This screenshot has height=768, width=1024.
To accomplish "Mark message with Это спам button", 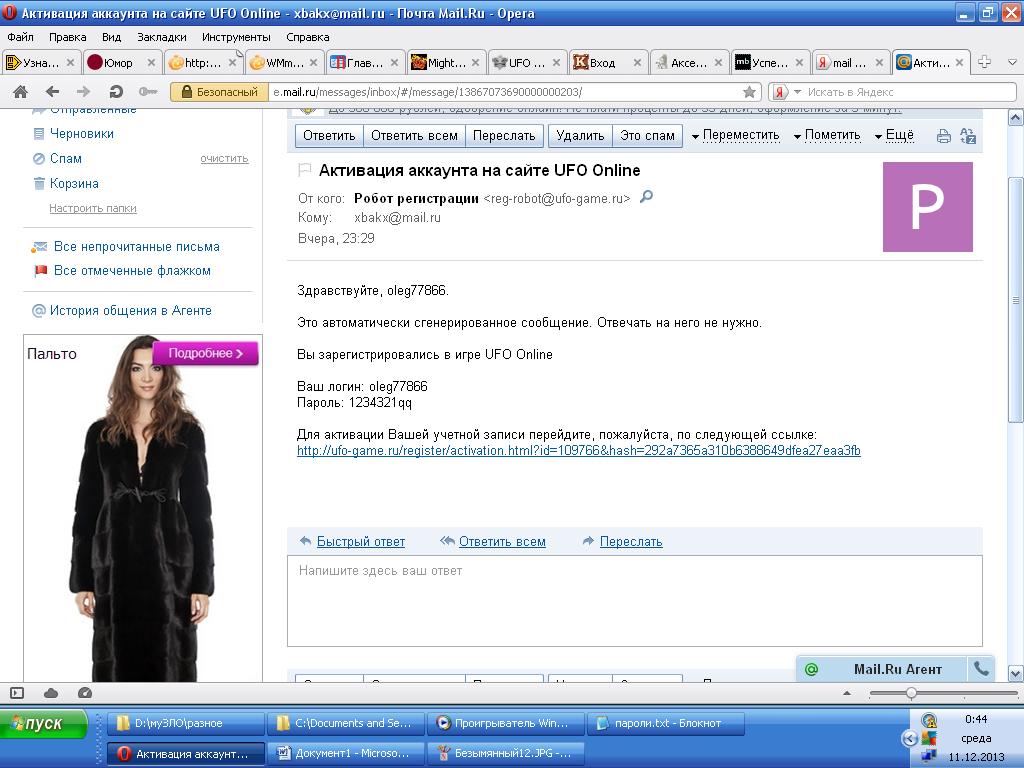I will click(647, 135).
